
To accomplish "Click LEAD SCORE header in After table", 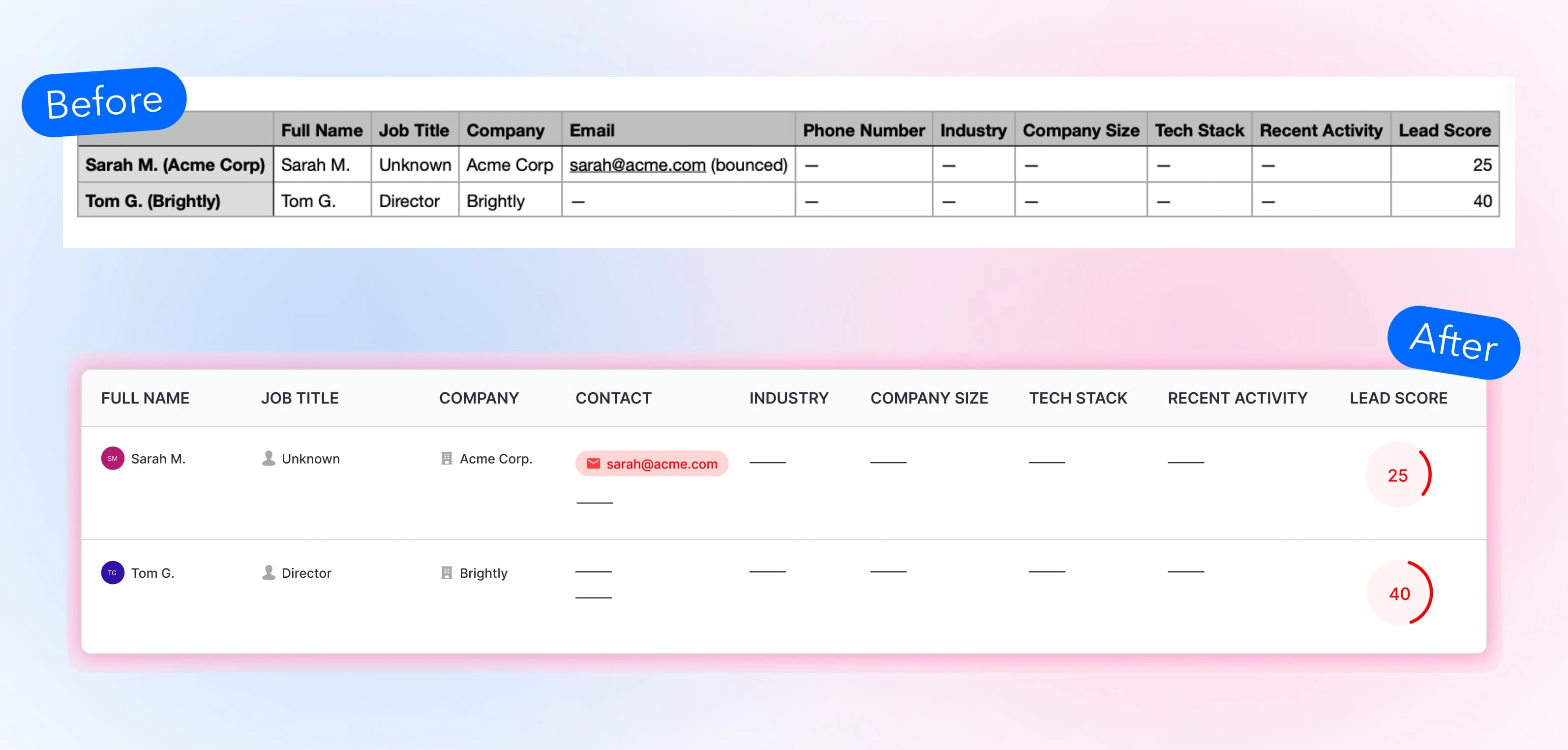I will [x=1399, y=398].
